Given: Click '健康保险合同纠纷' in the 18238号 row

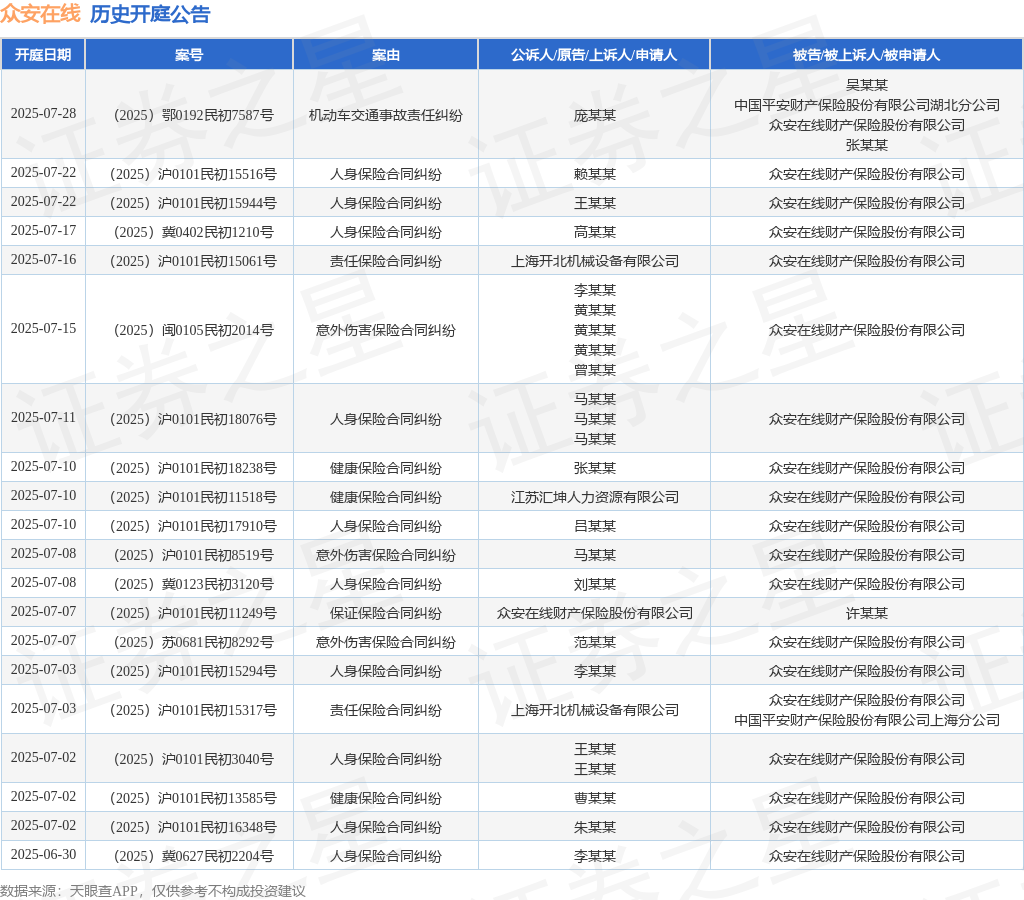Looking at the screenshot, I should click(x=385, y=468).
